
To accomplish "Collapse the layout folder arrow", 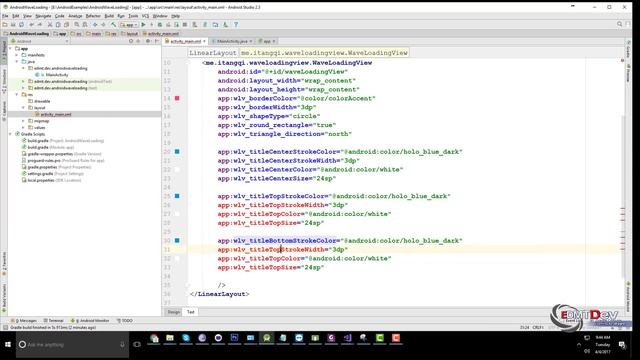I will click(24, 108).
